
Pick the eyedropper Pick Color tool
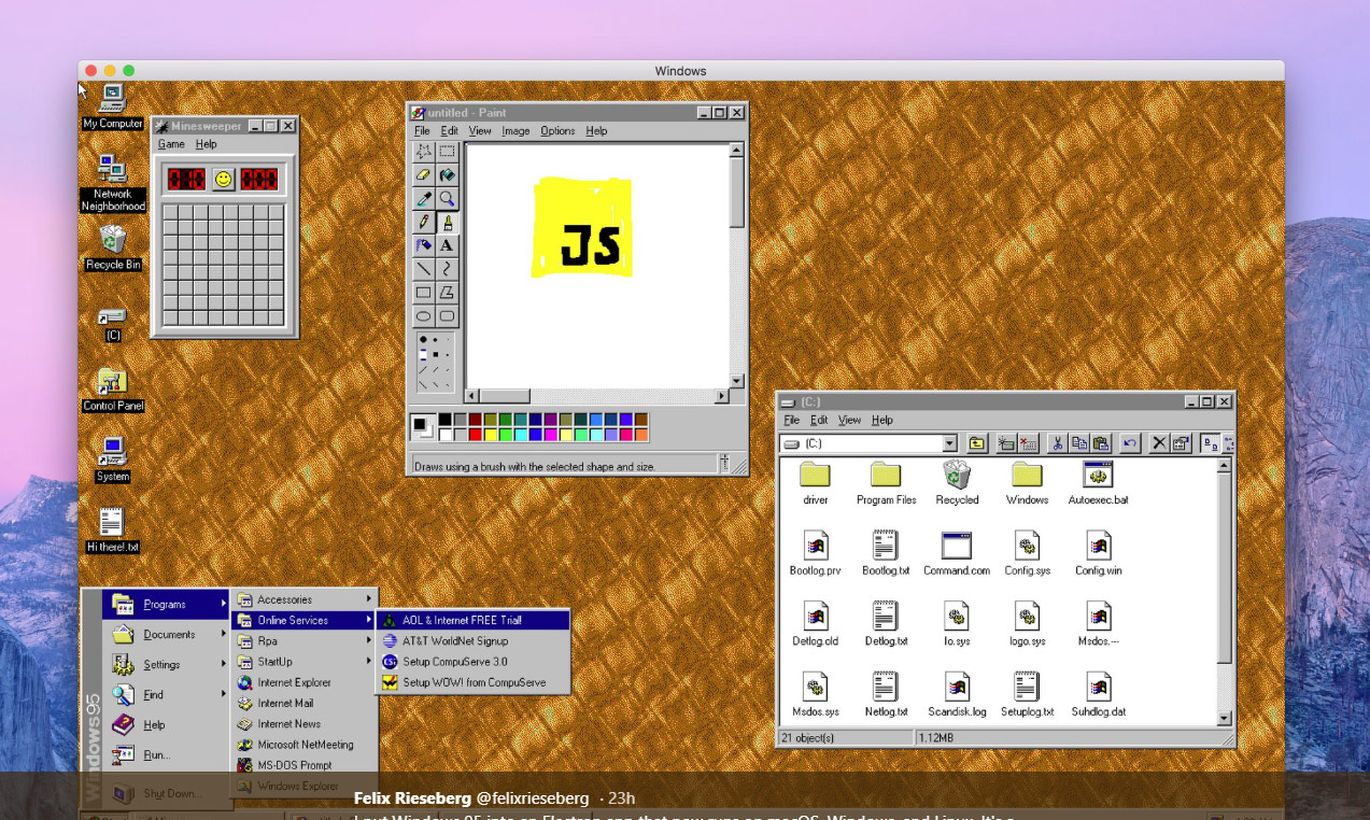point(424,198)
